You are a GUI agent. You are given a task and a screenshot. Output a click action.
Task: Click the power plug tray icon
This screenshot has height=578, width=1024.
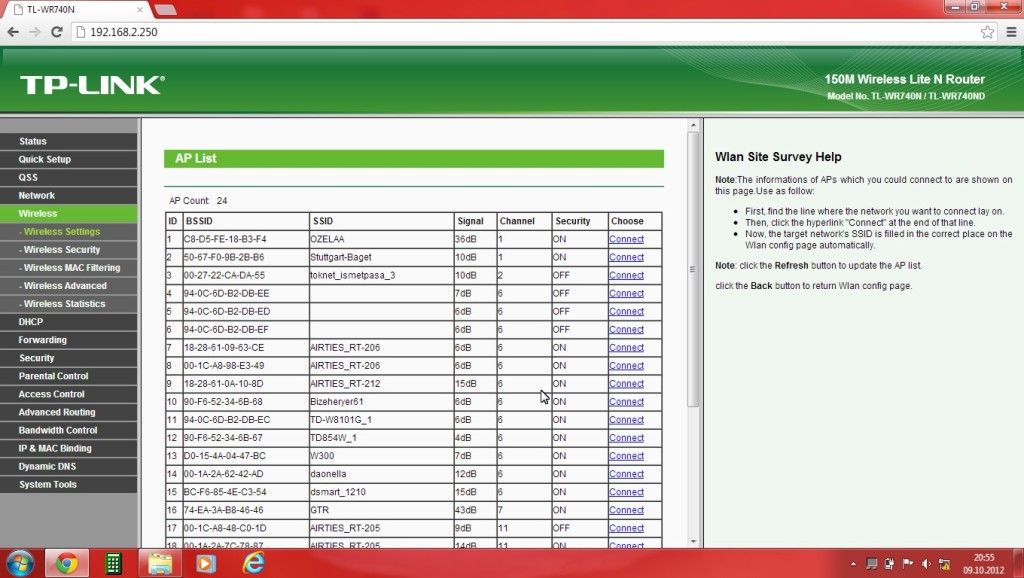coord(889,564)
